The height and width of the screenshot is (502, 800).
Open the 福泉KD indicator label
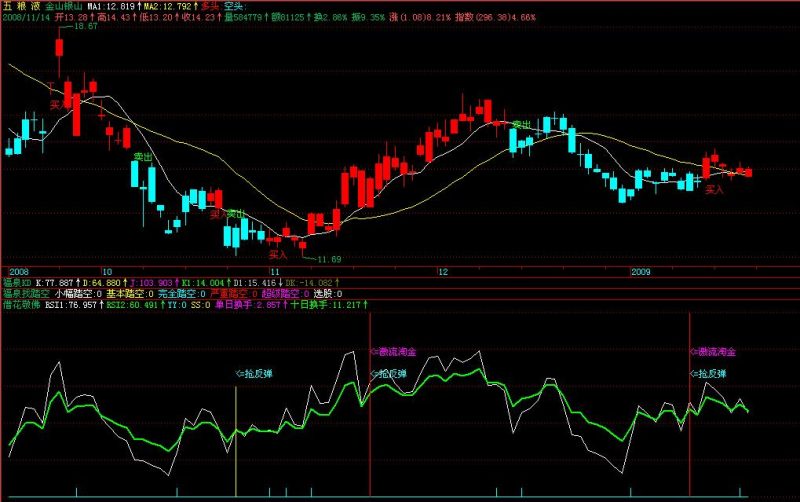pyautogui.click(x=17, y=283)
